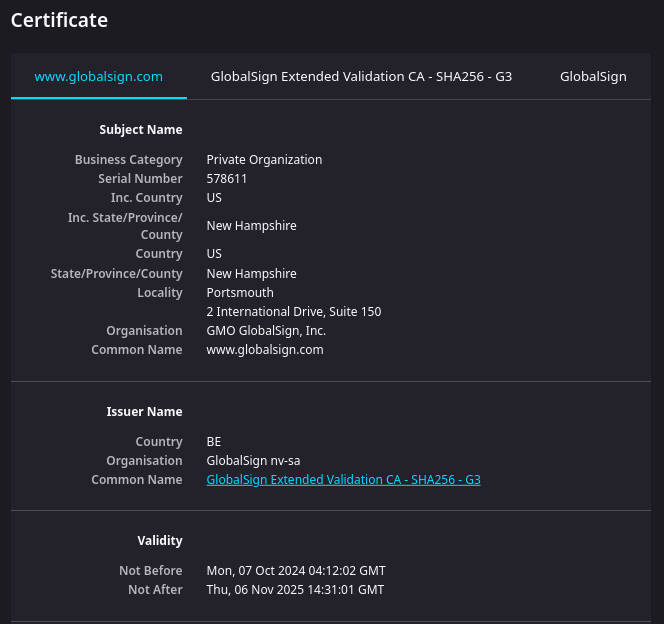Screen dimensions: 664x624
Task: Select issuer country BE value
Action: click(x=214, y=442)
